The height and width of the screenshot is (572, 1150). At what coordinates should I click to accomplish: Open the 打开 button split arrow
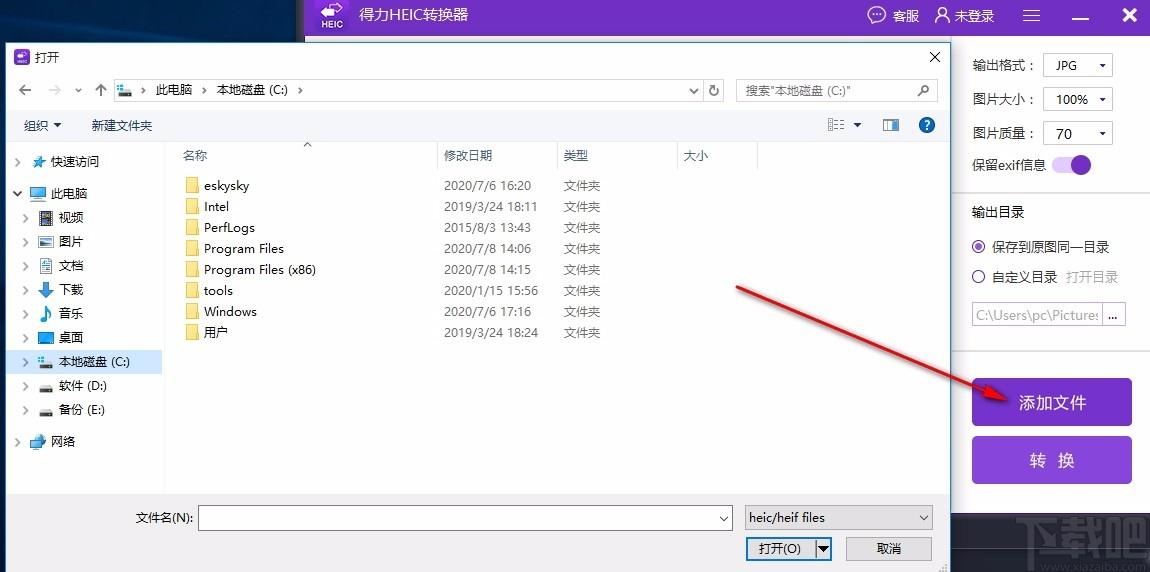pyautogui.click(x=824, y=549)
